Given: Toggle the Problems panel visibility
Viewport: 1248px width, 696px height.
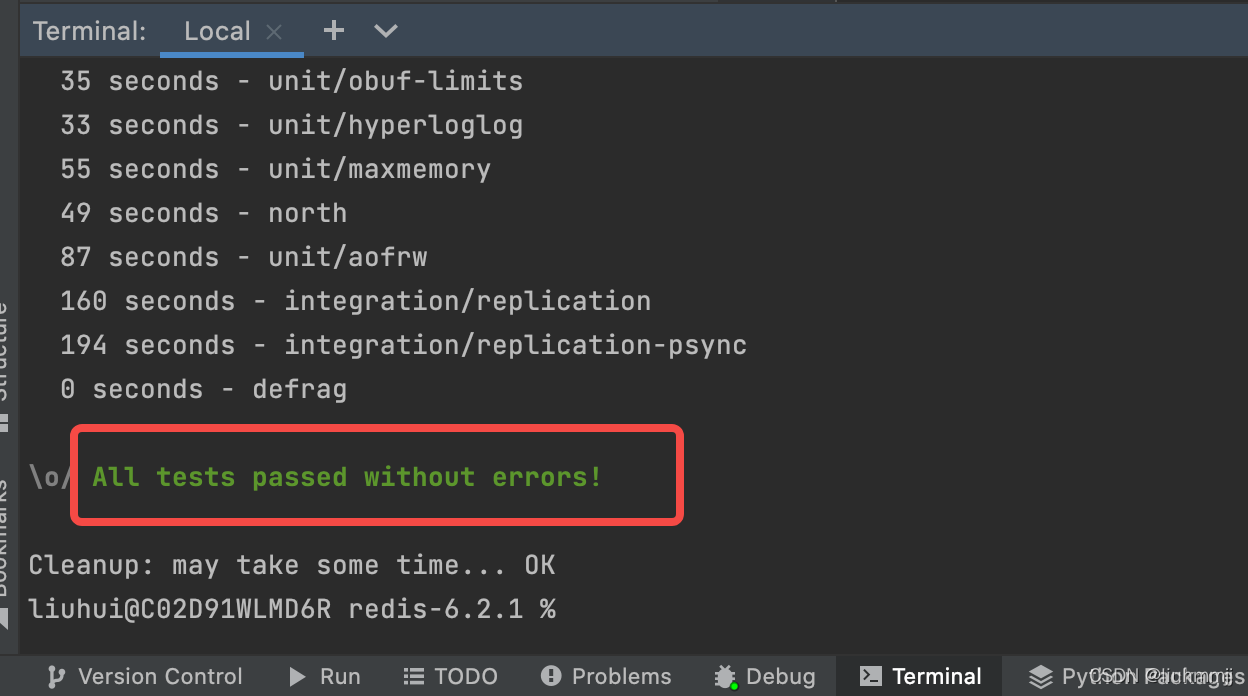Looking at the screenshot, I should (x=606, y=676).
